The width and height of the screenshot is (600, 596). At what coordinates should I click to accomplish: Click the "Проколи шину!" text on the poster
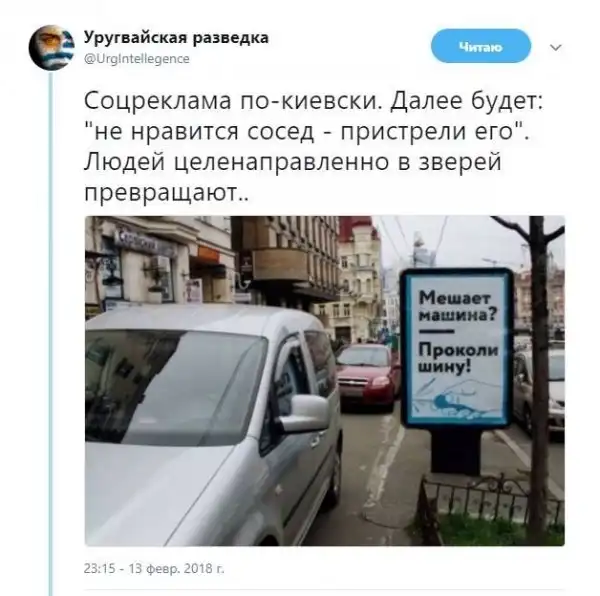coord(458,358)
